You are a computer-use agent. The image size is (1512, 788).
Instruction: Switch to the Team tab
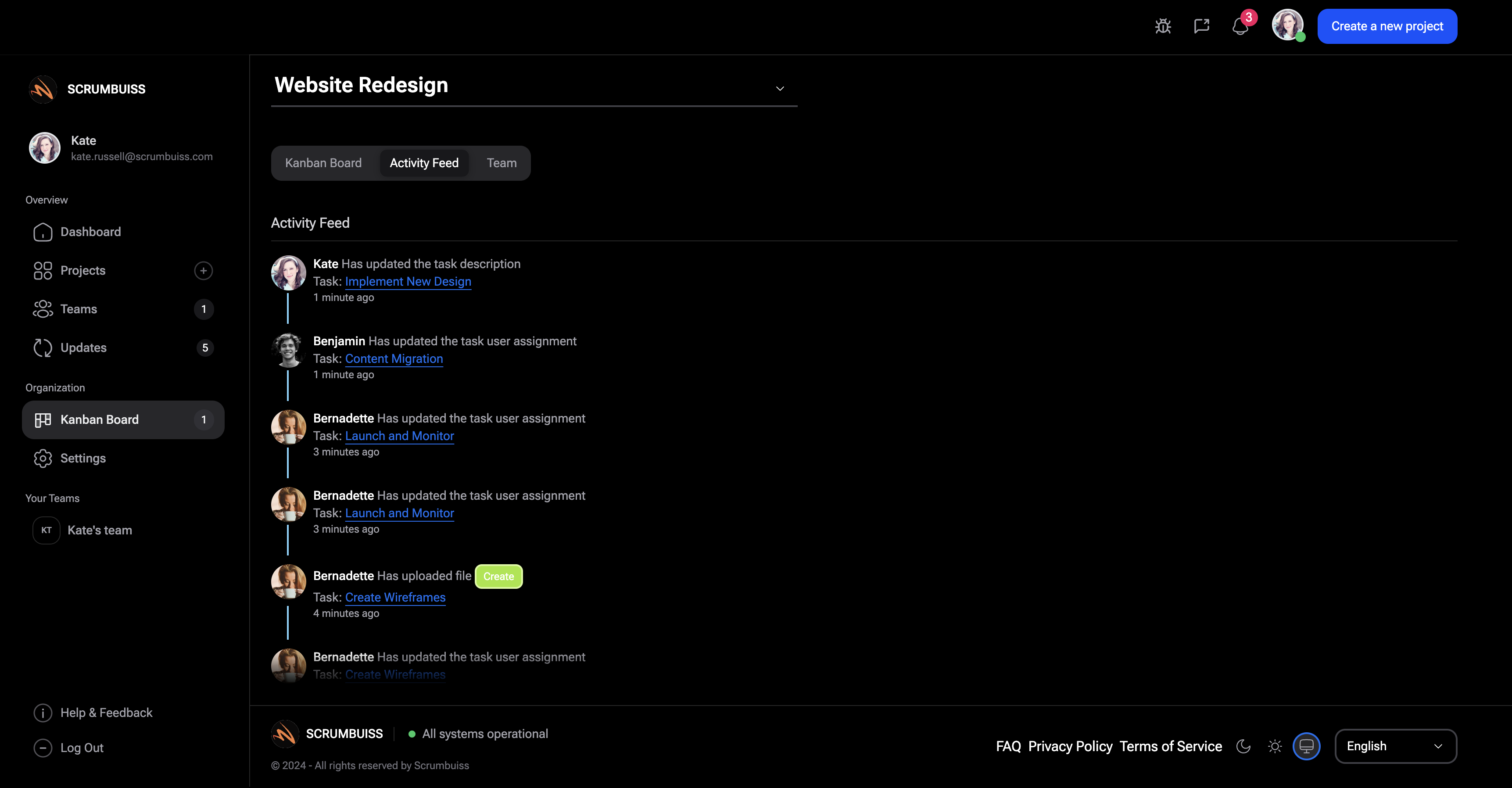point(501,163)
